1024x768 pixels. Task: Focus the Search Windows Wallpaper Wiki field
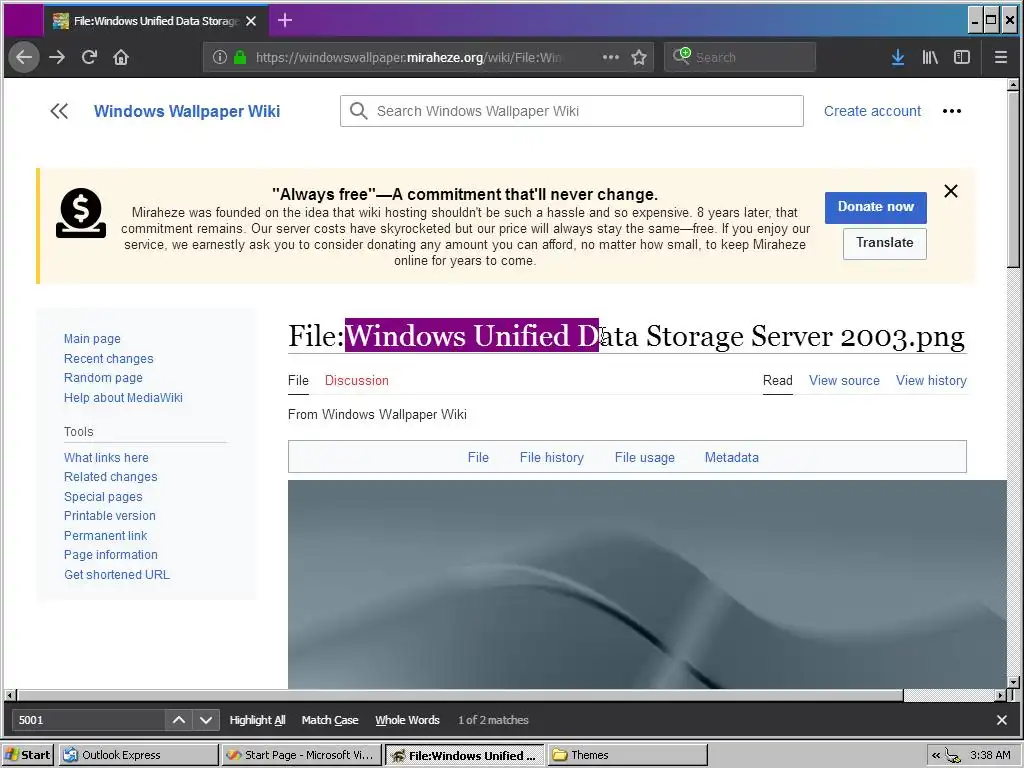(x=571, y=111)
